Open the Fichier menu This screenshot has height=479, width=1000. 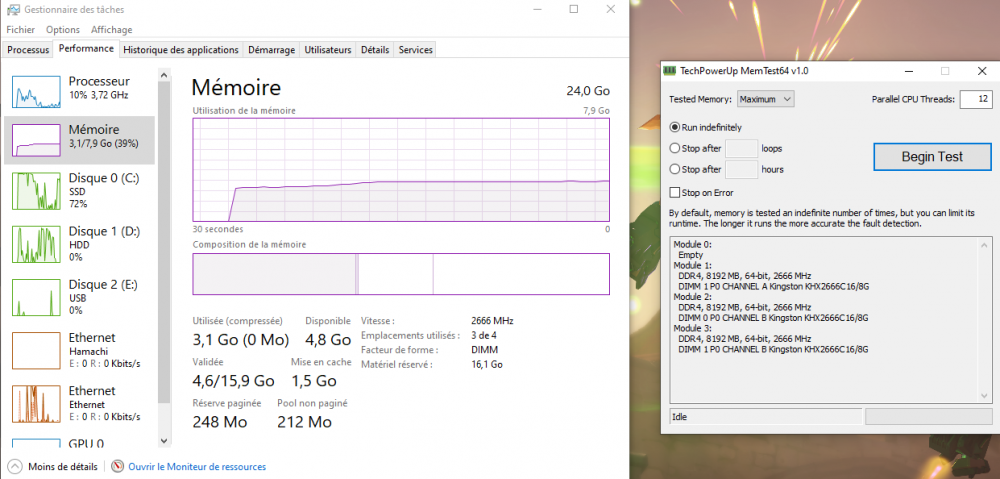[x=21, y=30]
